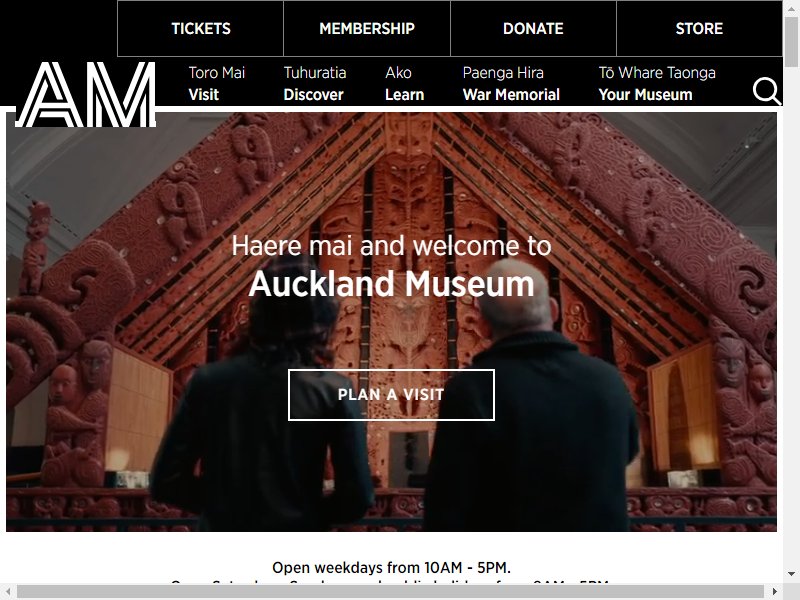Open the search magnifier icon

click(x=767, y=91)
